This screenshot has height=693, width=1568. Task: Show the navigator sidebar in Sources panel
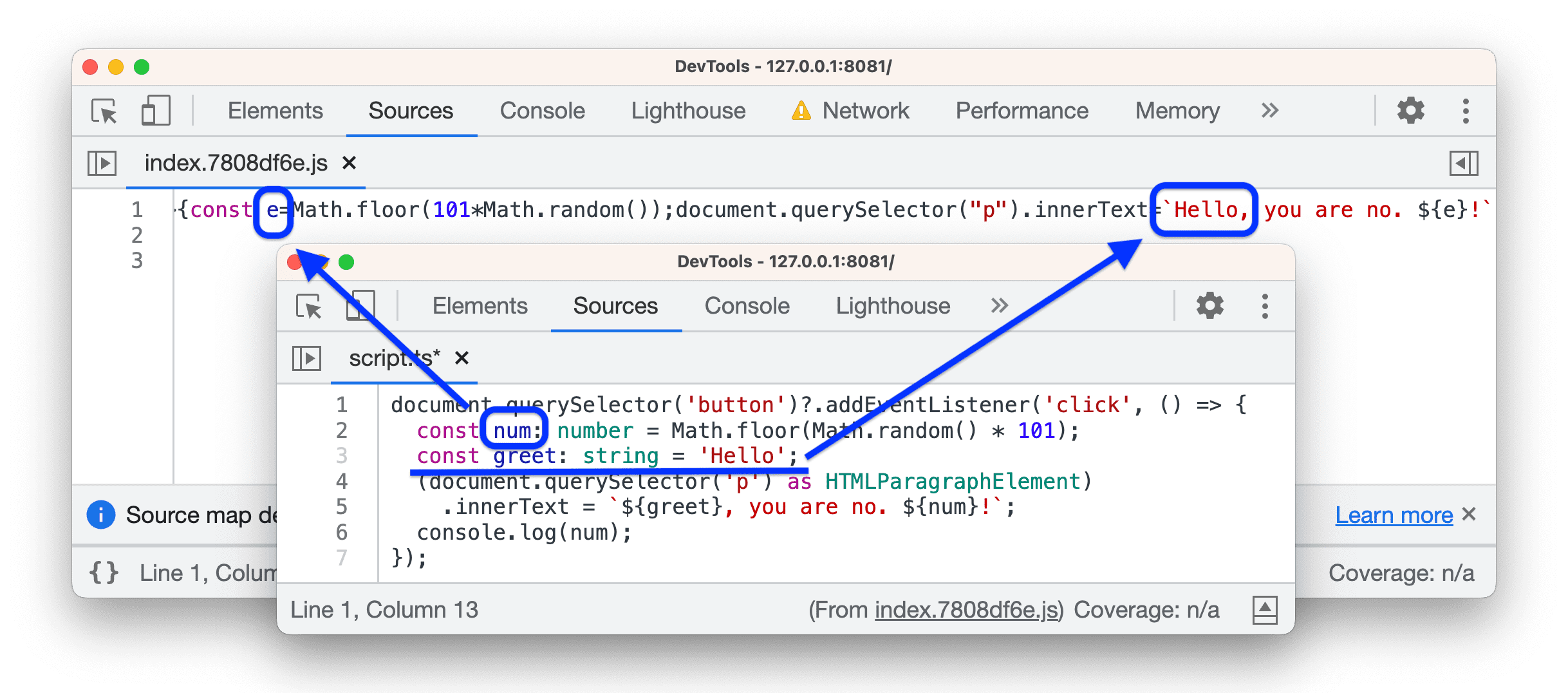[103, 163]
